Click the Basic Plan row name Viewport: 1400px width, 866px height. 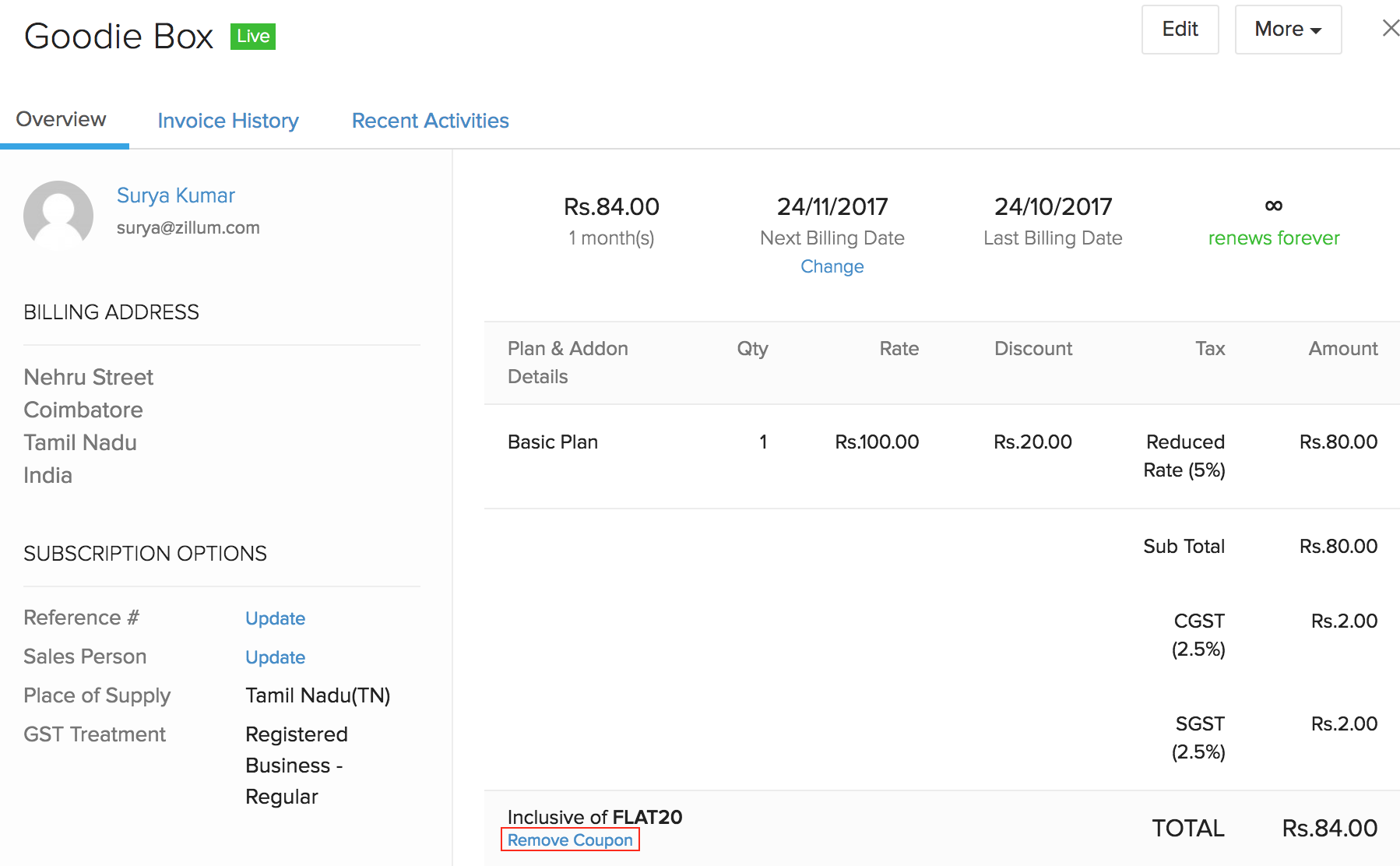coord(553,442)
